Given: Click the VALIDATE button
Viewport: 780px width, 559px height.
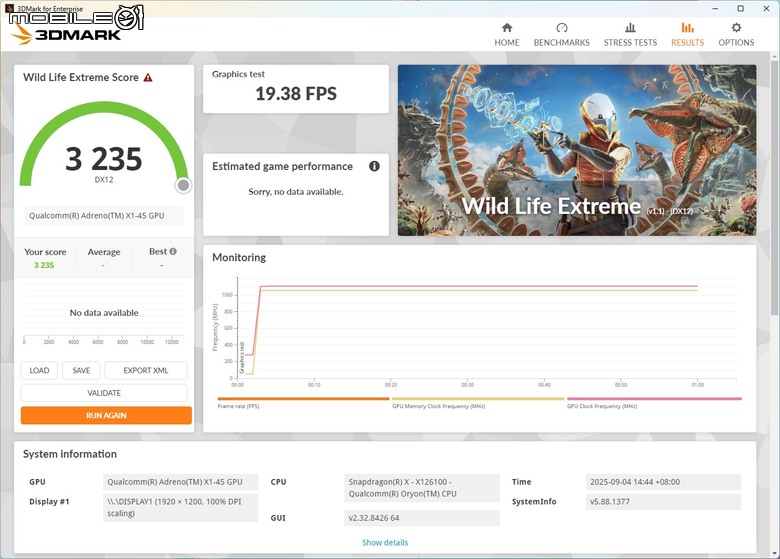Looking at the screenshot, I should [104, 393].
